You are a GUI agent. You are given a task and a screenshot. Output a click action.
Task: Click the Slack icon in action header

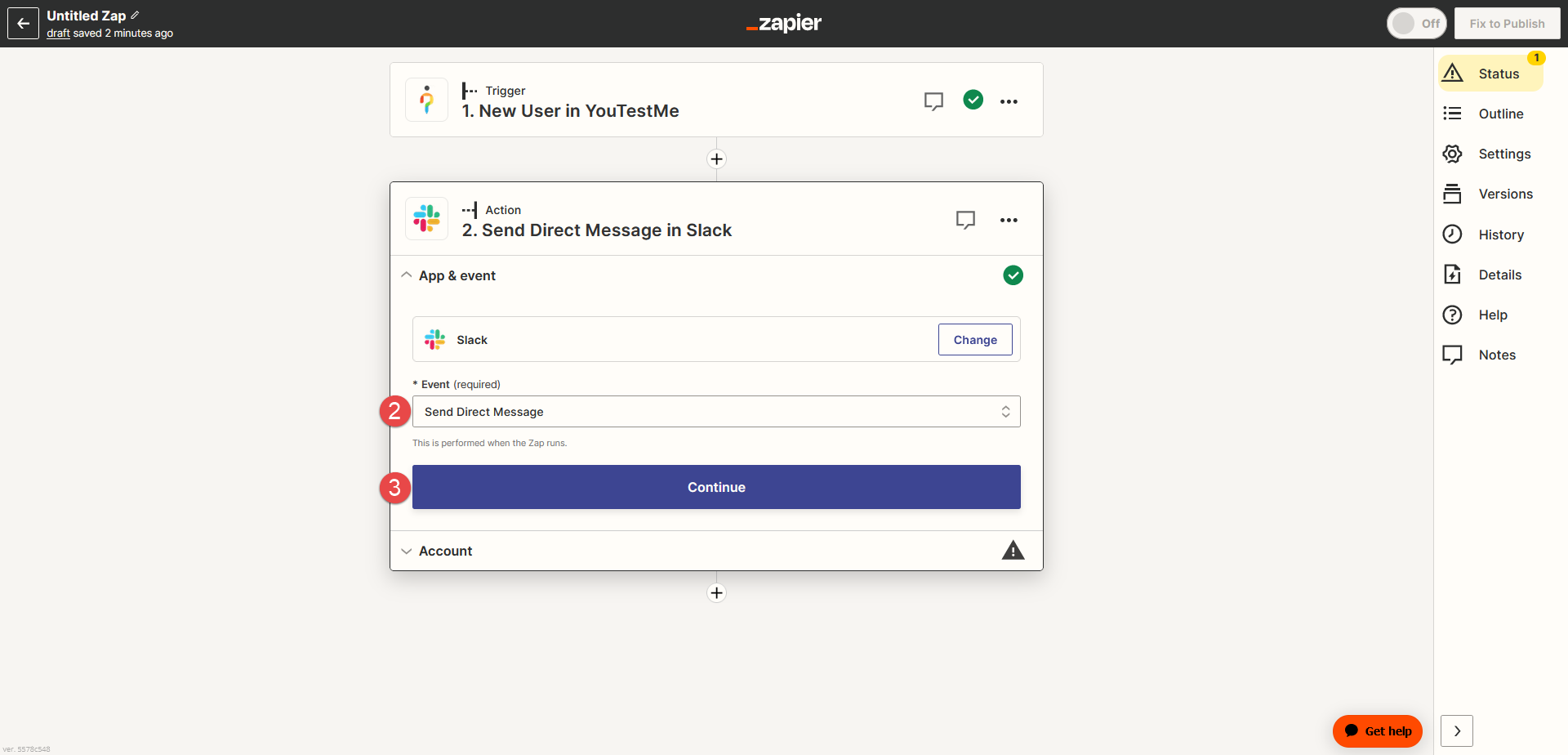[426, 219]
